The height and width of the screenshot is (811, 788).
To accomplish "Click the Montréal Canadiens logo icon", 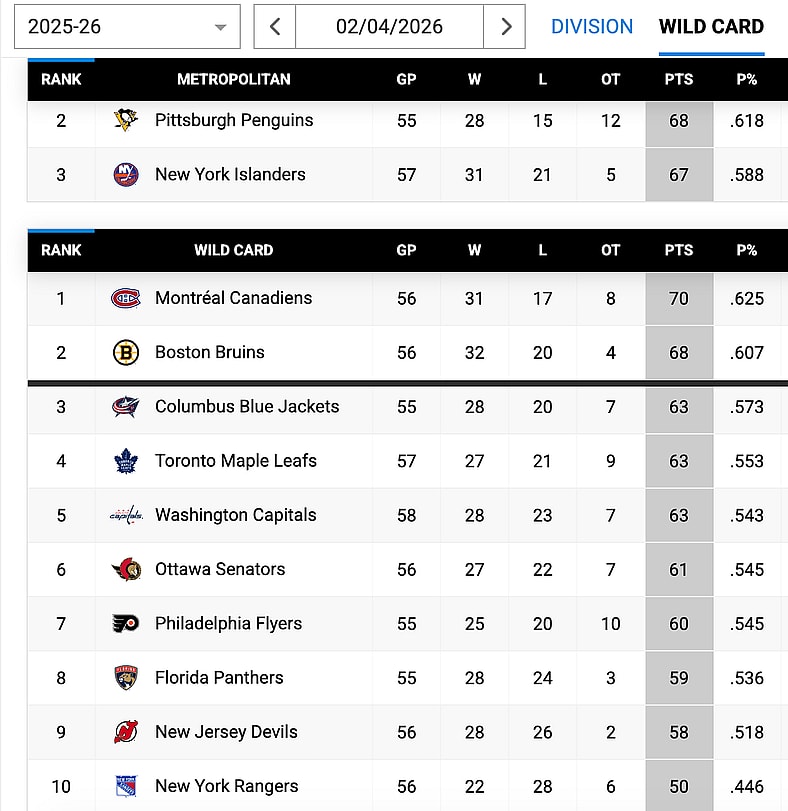I will [126, 299].
